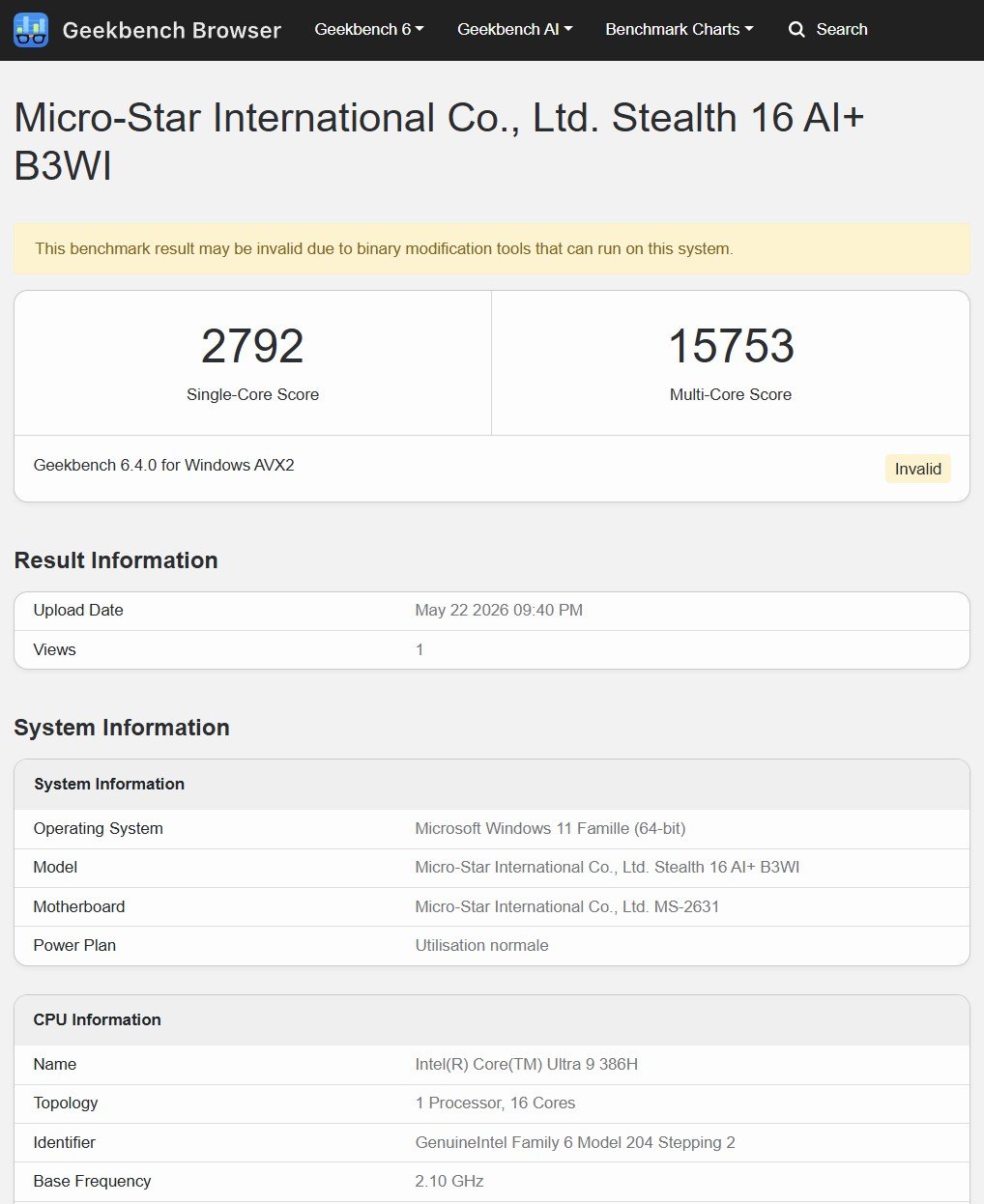
Task: Select the 2.10 GHz frequency value
Action: 449,1181
